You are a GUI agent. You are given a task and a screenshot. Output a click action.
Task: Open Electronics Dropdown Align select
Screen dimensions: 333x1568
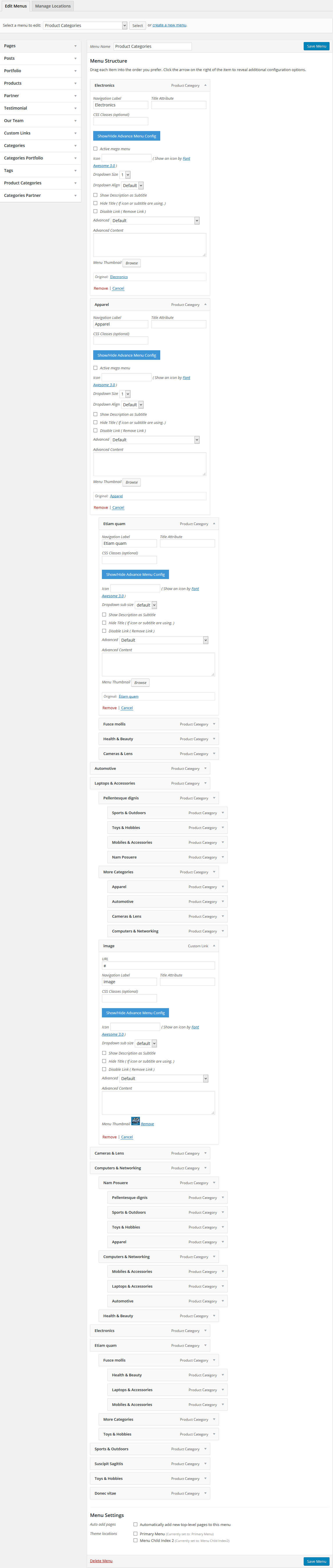(132, 185)
